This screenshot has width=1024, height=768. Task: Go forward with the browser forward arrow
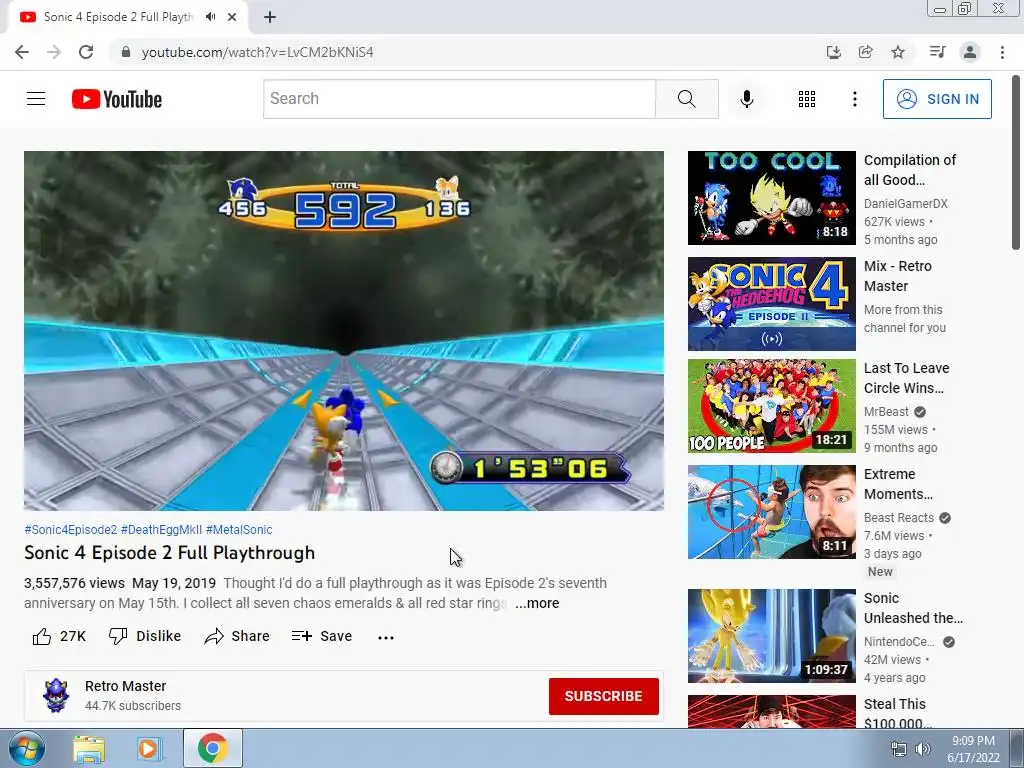click(54, 52)
